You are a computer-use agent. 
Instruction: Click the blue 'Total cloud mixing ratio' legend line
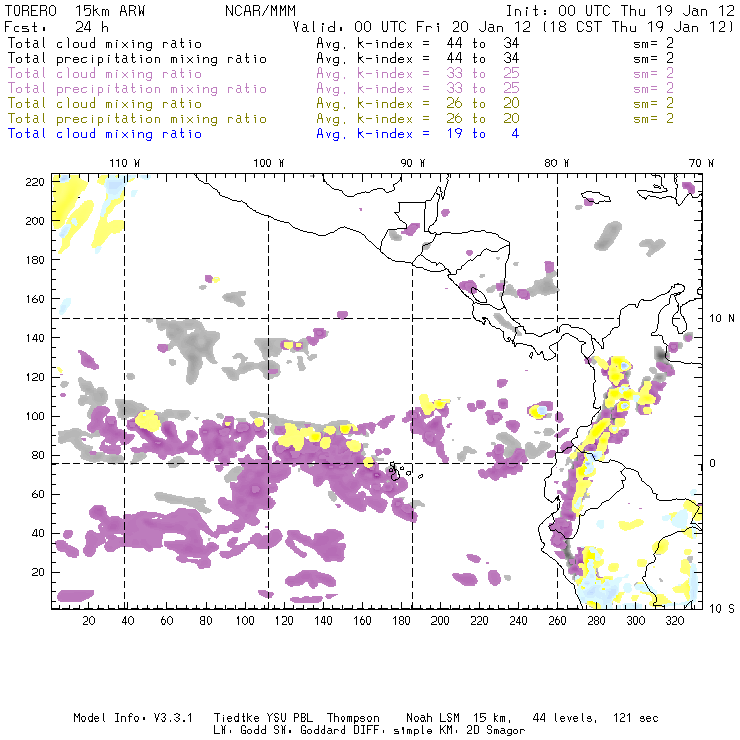(x=105, y=134)
